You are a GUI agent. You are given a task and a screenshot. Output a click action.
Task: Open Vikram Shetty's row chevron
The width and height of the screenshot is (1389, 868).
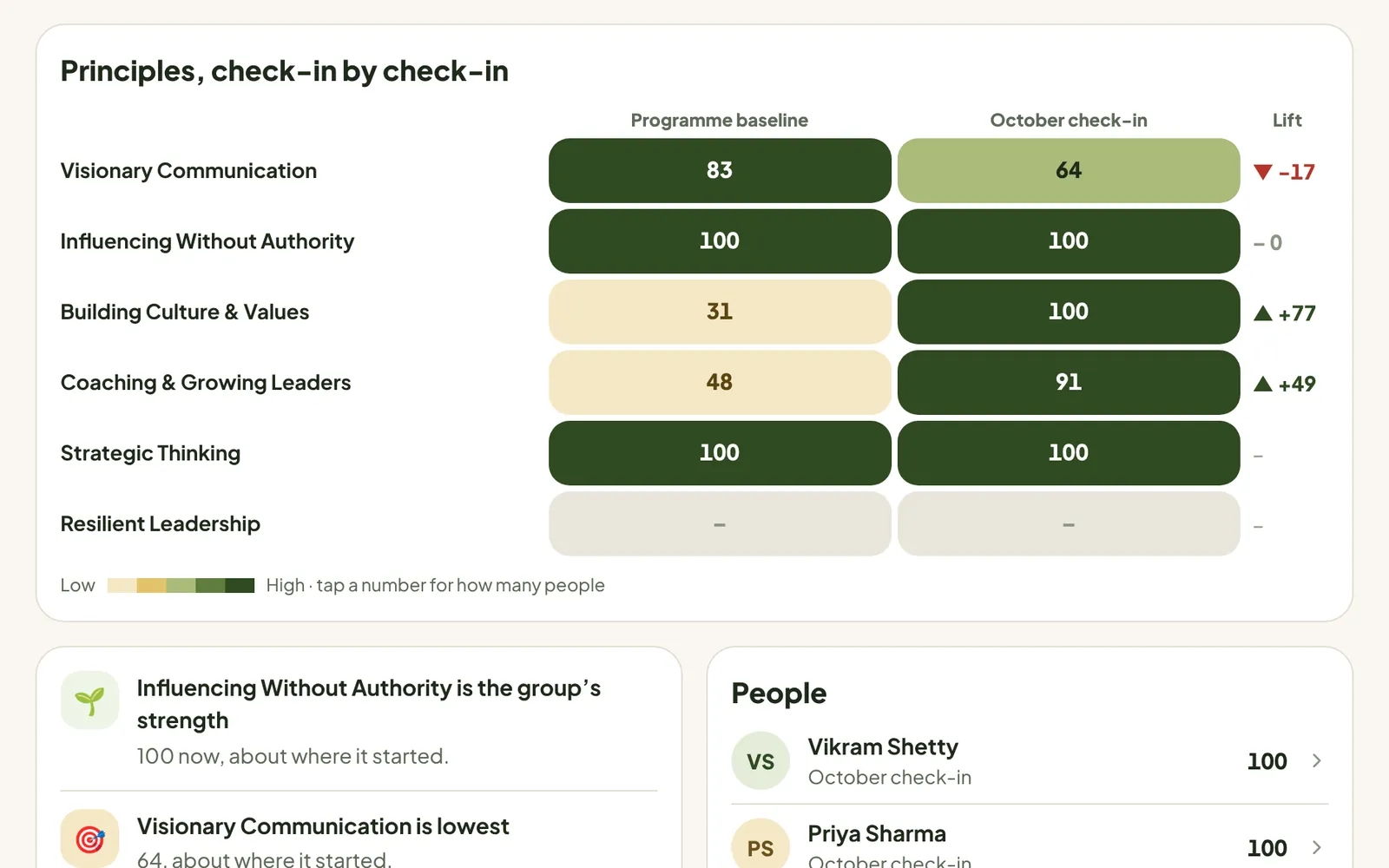click(1317, 761)
